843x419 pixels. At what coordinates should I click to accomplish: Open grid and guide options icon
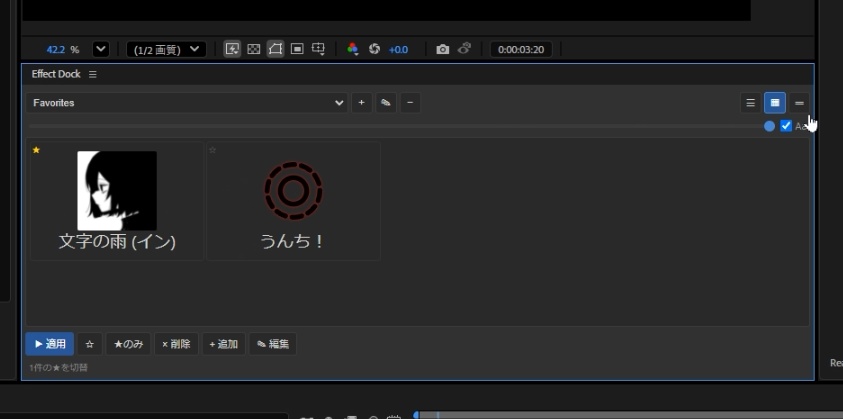(x=318, y=49)
